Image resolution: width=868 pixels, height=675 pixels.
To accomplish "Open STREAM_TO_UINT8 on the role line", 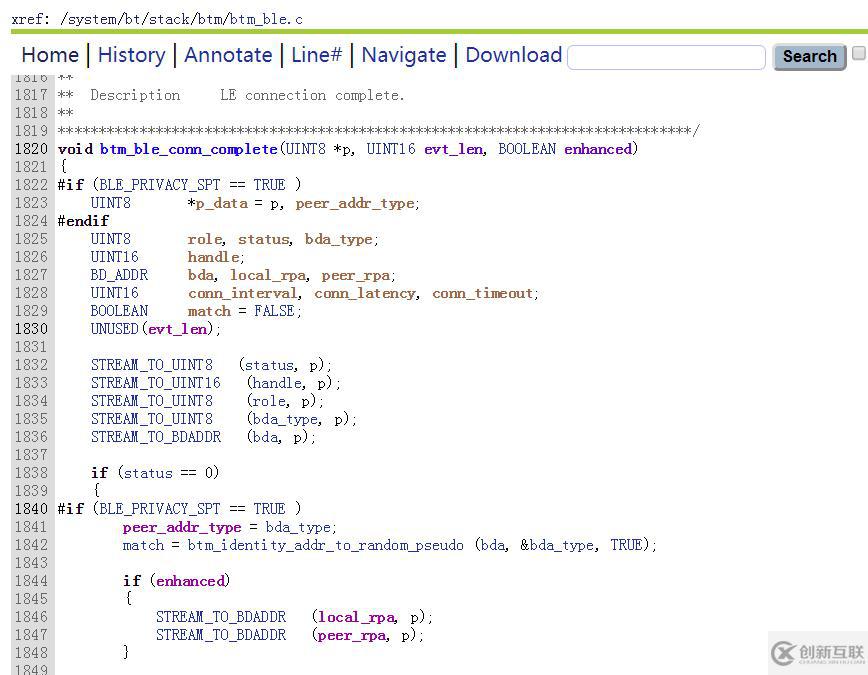I will (x=152, y=401).
